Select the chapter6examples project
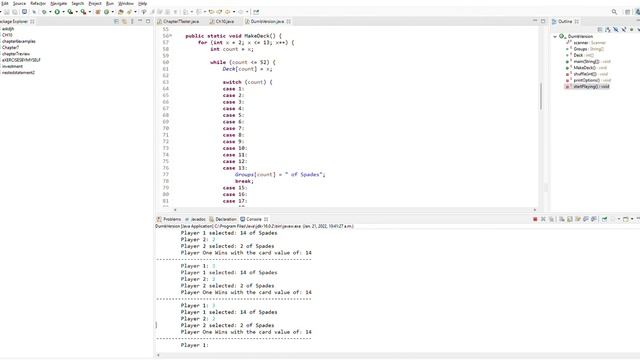 (x=18, y=41)
